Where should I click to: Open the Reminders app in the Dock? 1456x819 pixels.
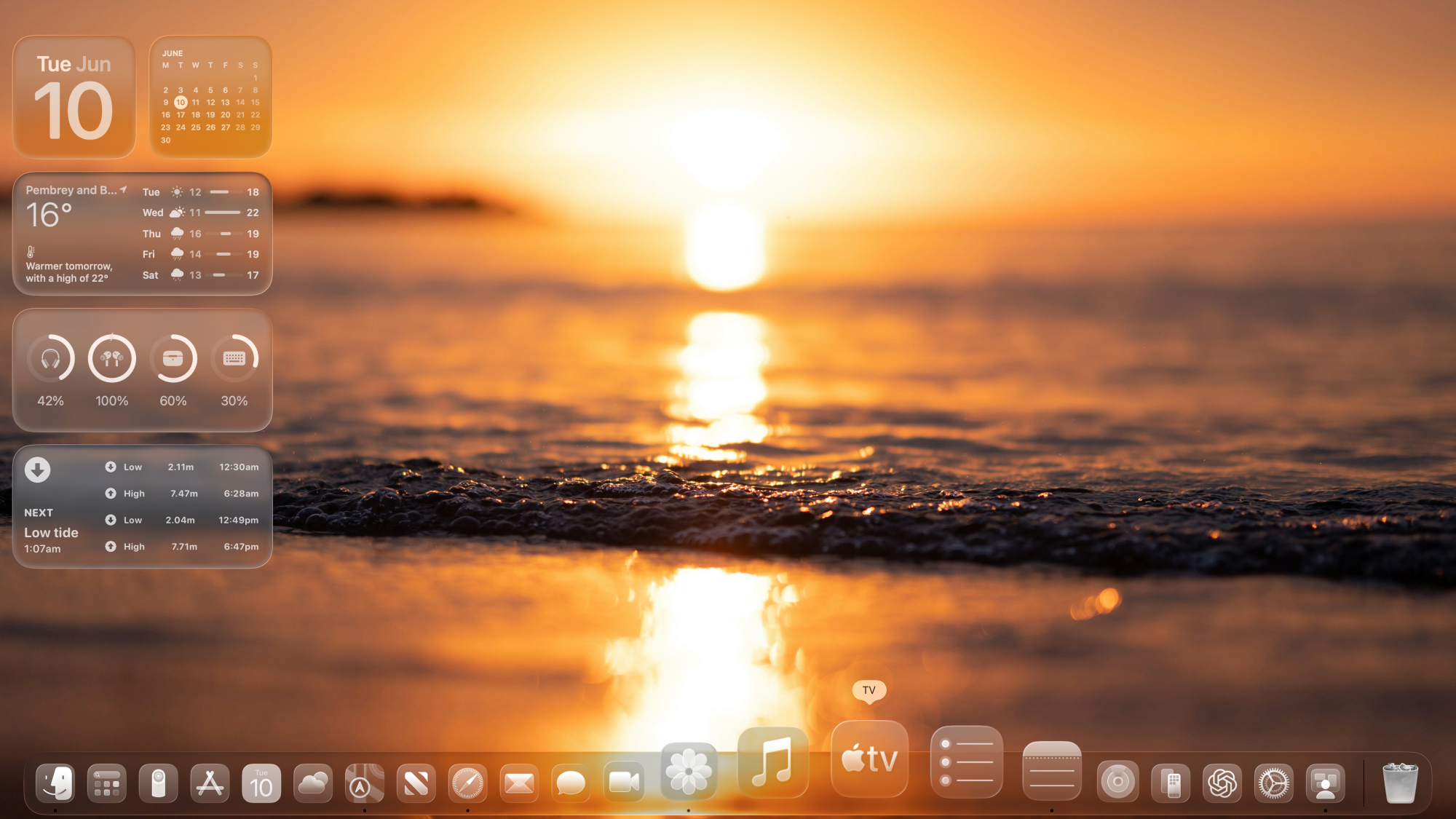pyautogui.click(x=966, y=761)
